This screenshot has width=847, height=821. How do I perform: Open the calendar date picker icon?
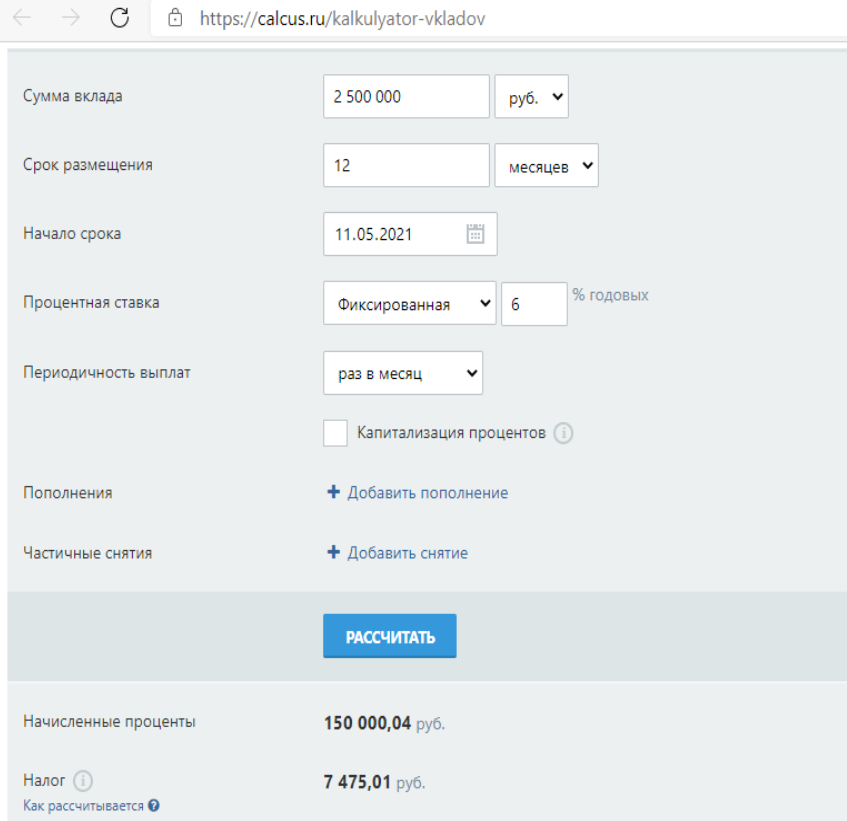(x=475, y=234)
